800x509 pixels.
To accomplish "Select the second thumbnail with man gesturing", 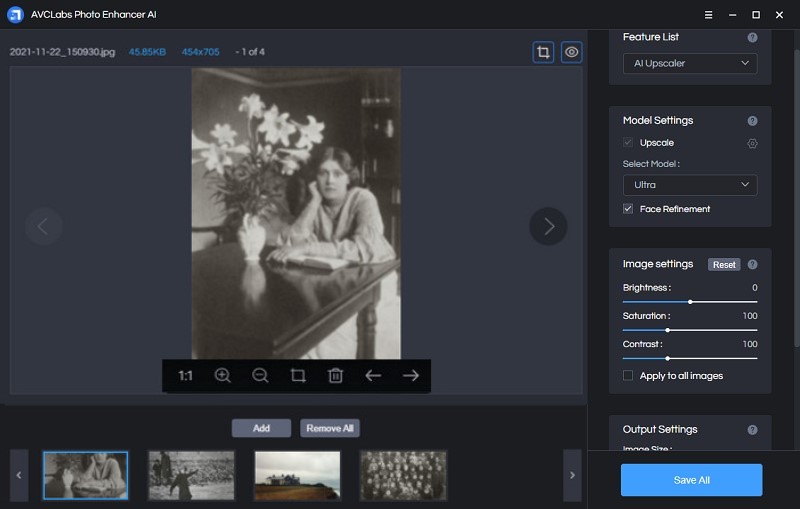I will click(x=191, y=475).
